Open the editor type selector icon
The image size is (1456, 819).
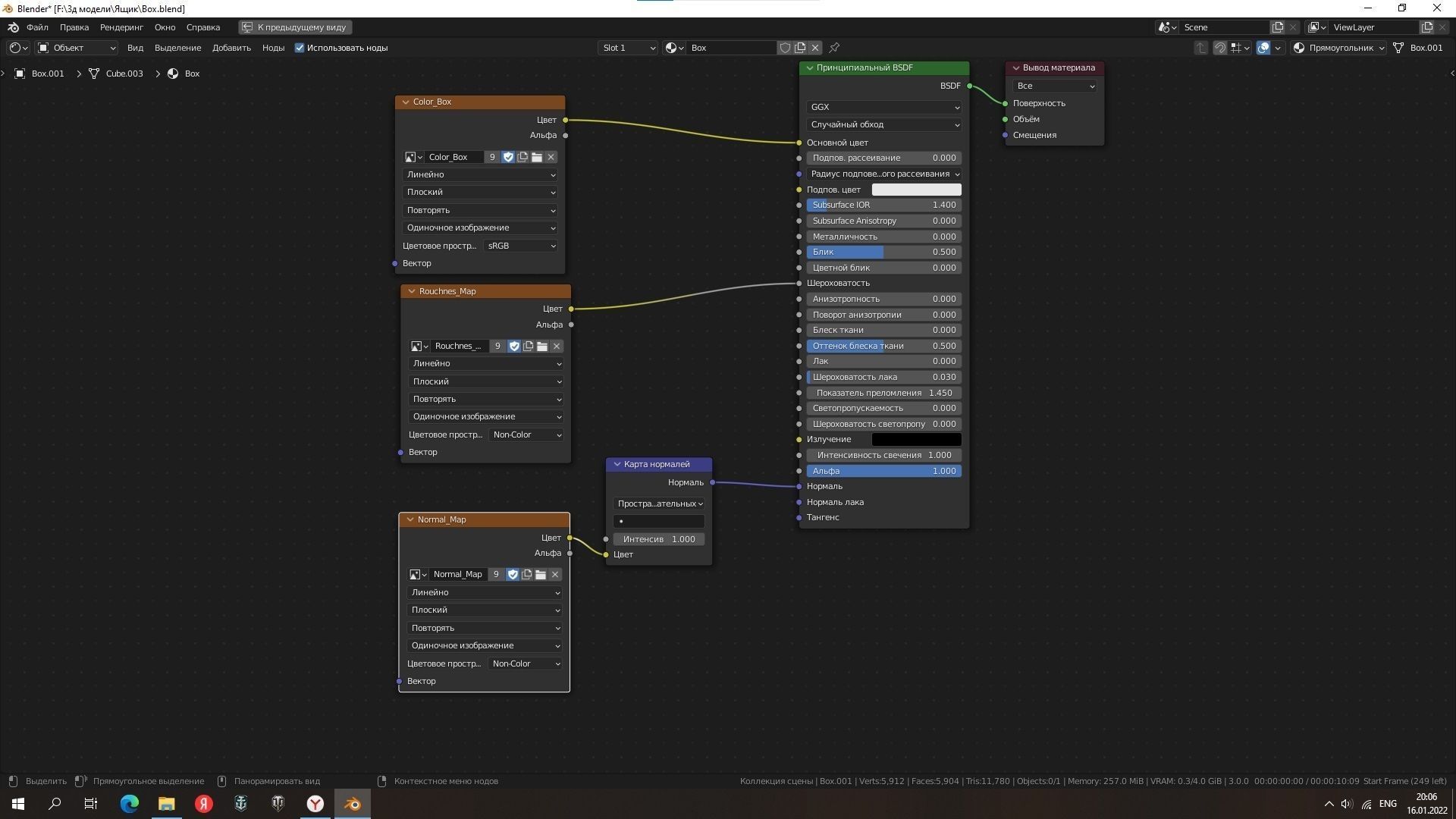[x=17, y=48]
